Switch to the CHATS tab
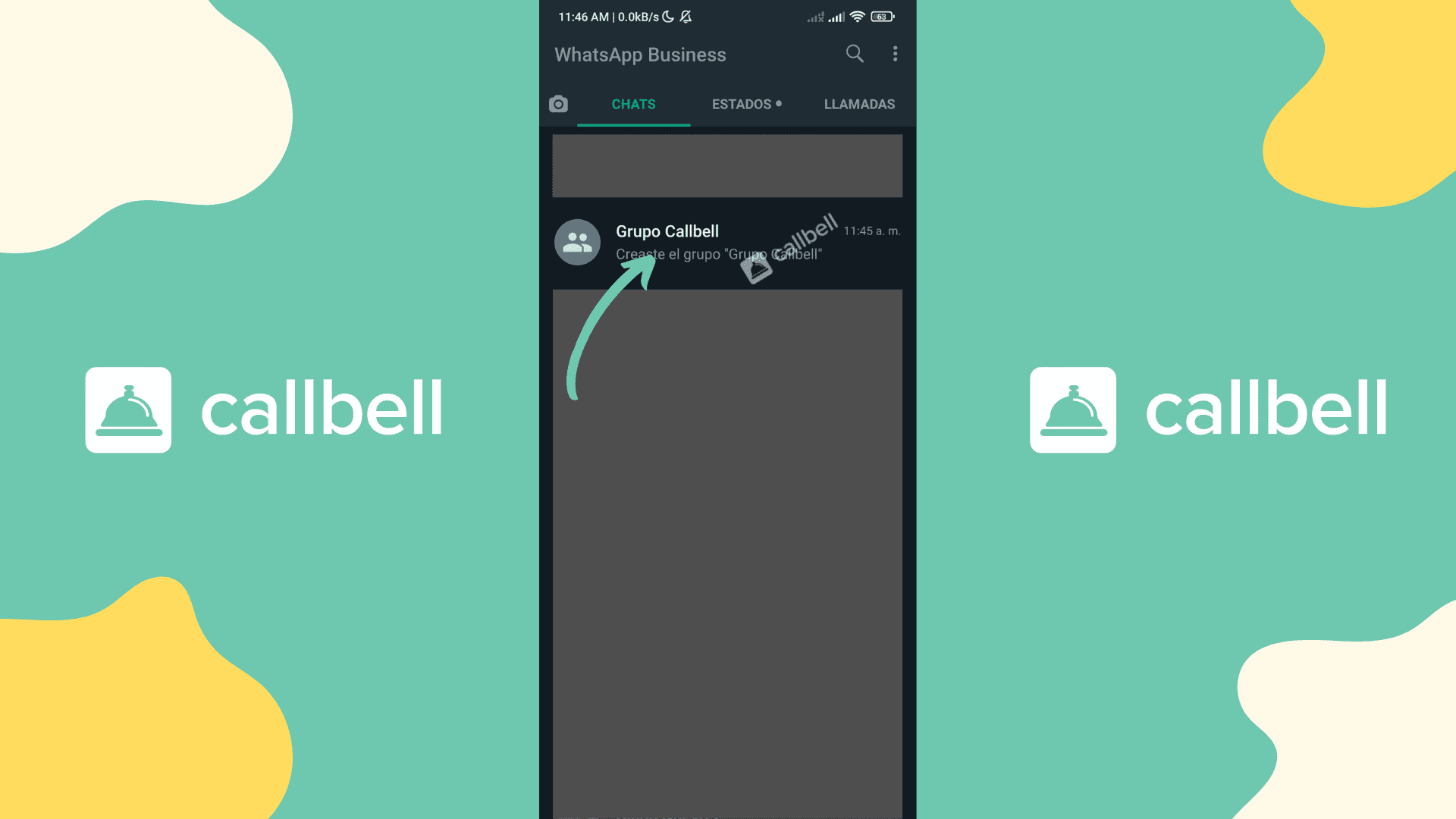 [x=634, y=104]
